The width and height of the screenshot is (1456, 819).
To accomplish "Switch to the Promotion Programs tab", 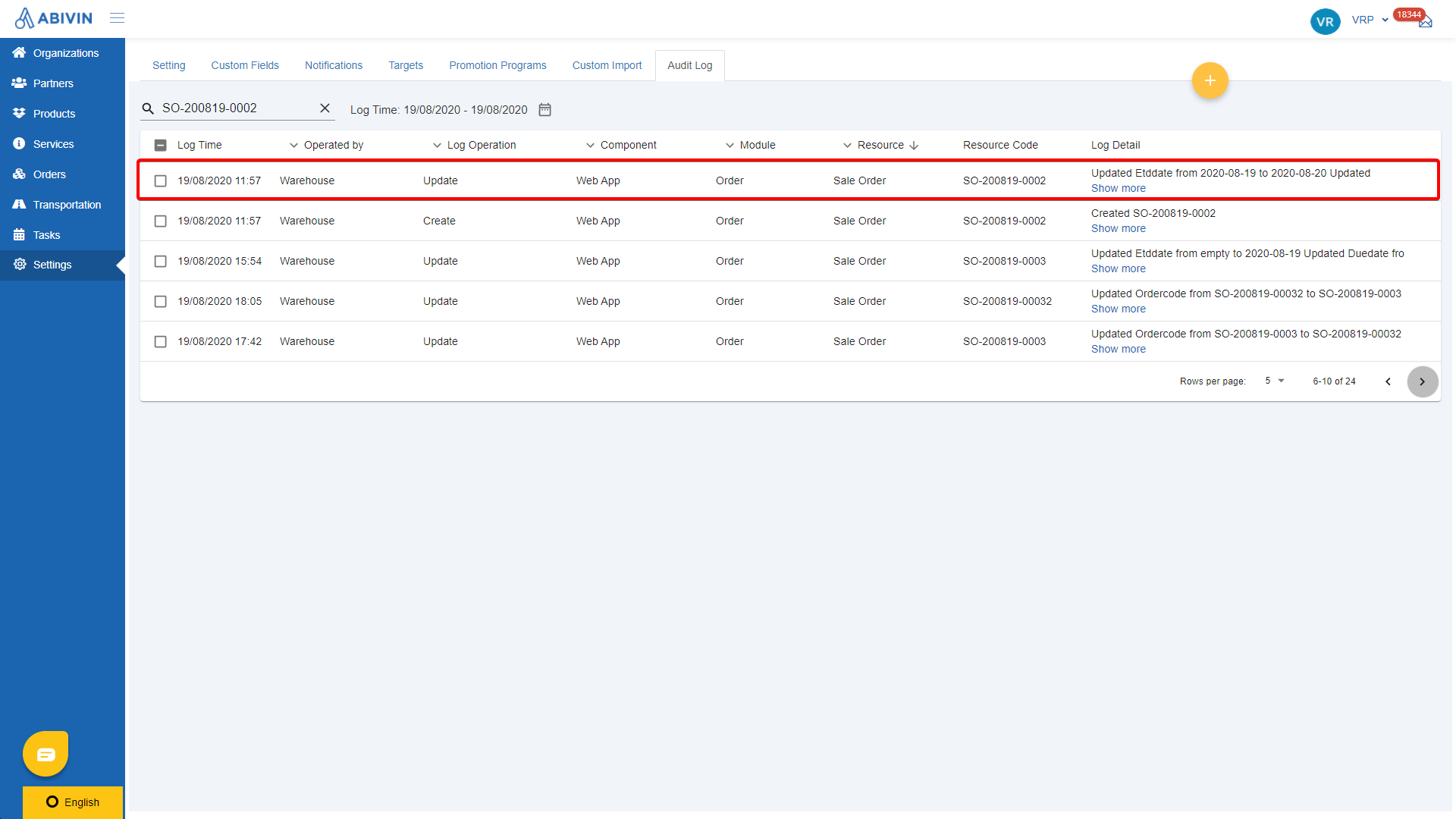I will (497, 66).
